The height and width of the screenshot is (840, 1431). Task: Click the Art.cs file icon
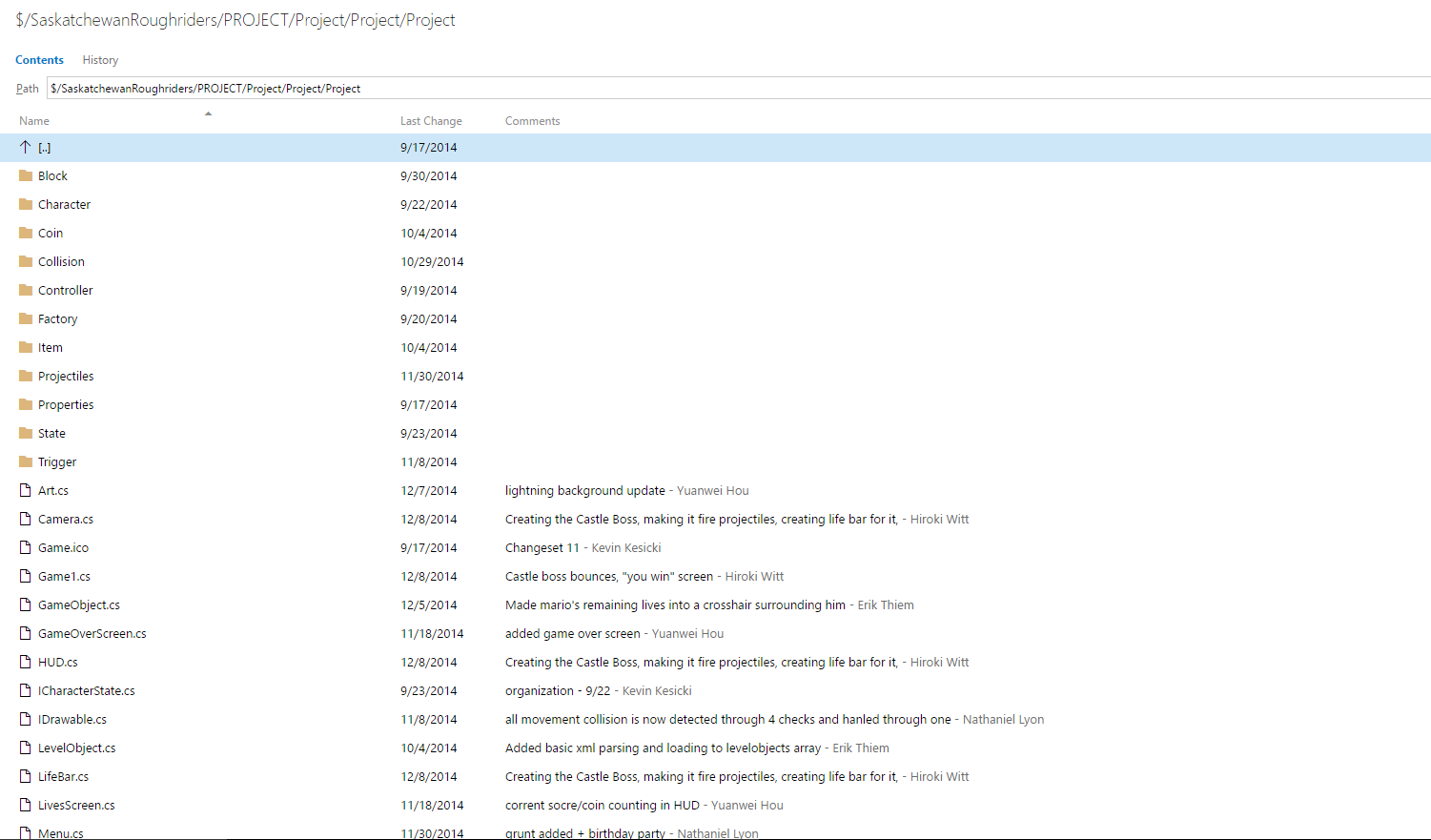tap(26, 490)
